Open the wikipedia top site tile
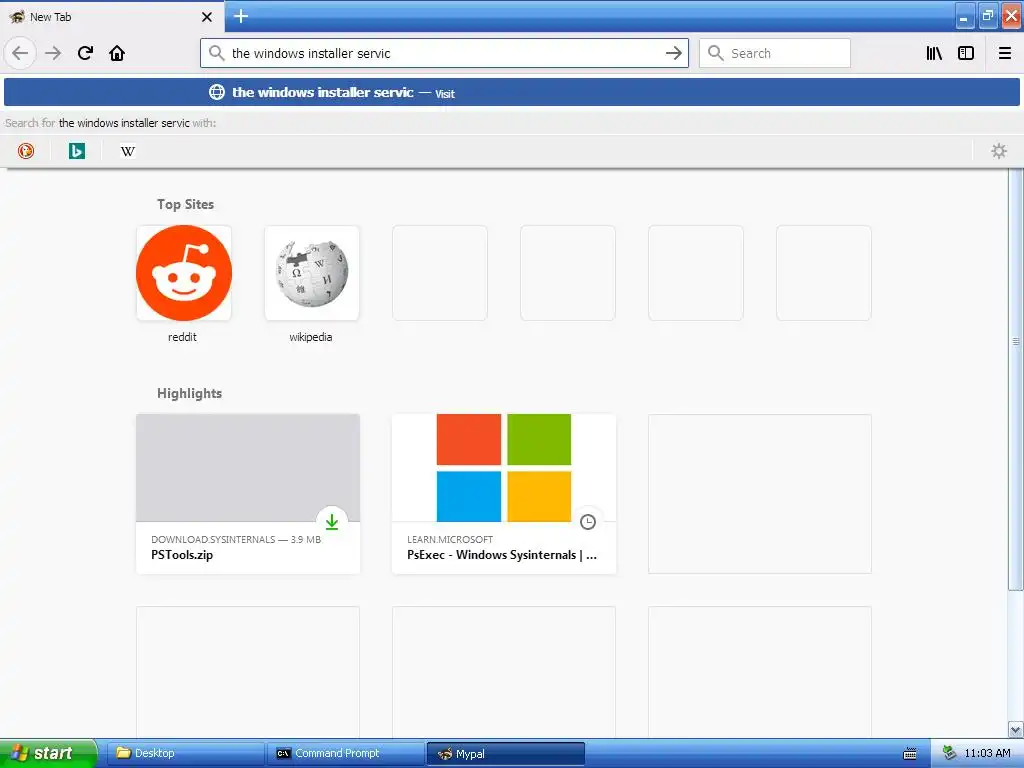This screenshot has width=1024, height=768. point(312,273)
